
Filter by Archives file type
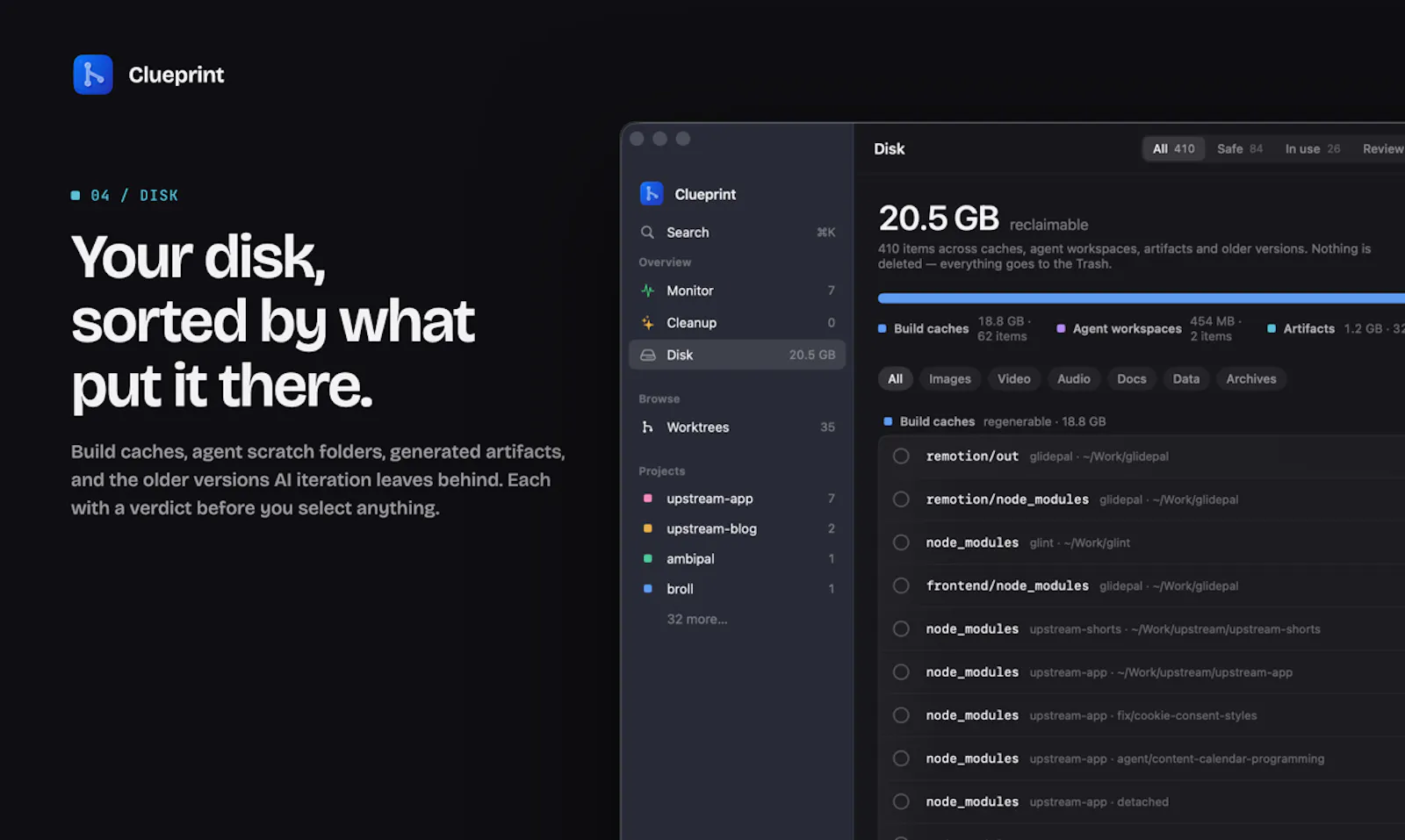coord(1251,379)
